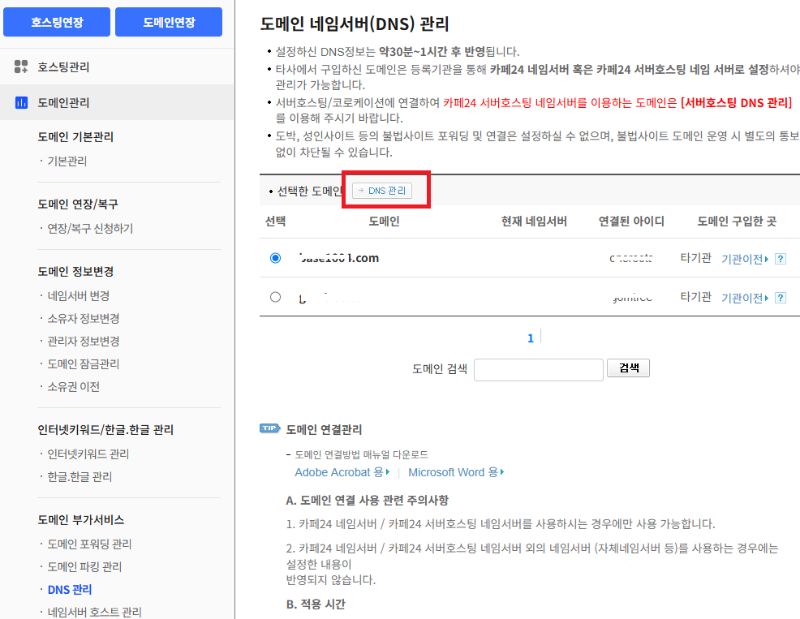
Task: Select the 도메인관리 bar chart icon
Action: (x=22, y=101)
